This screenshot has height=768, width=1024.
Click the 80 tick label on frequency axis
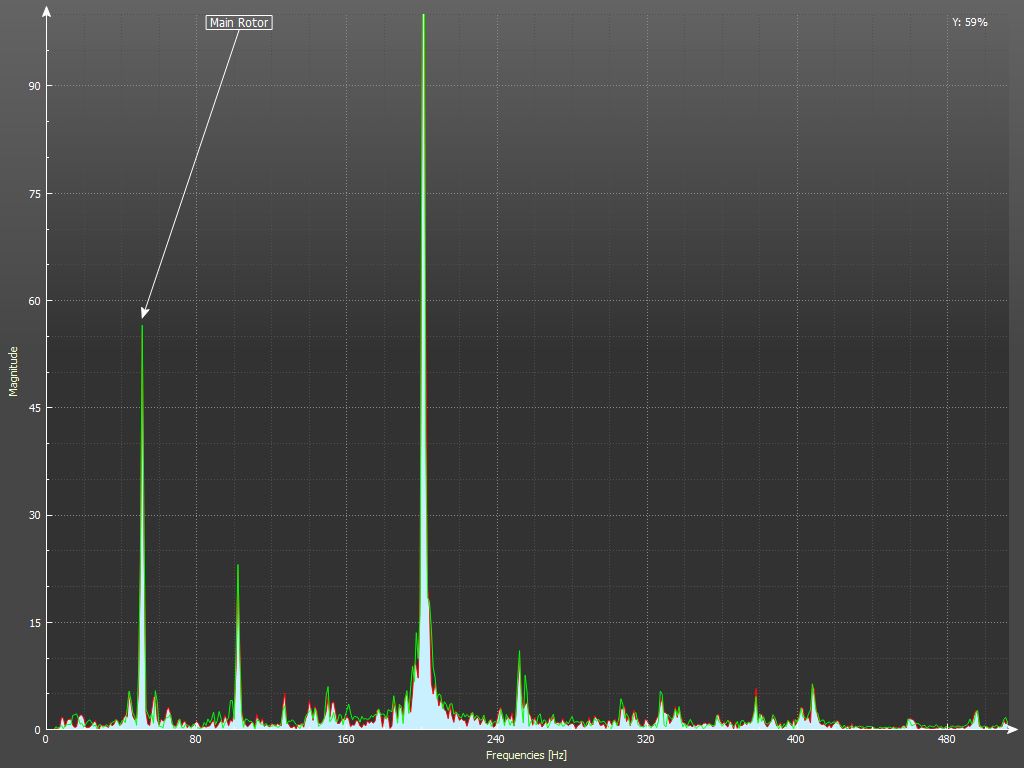195,741
